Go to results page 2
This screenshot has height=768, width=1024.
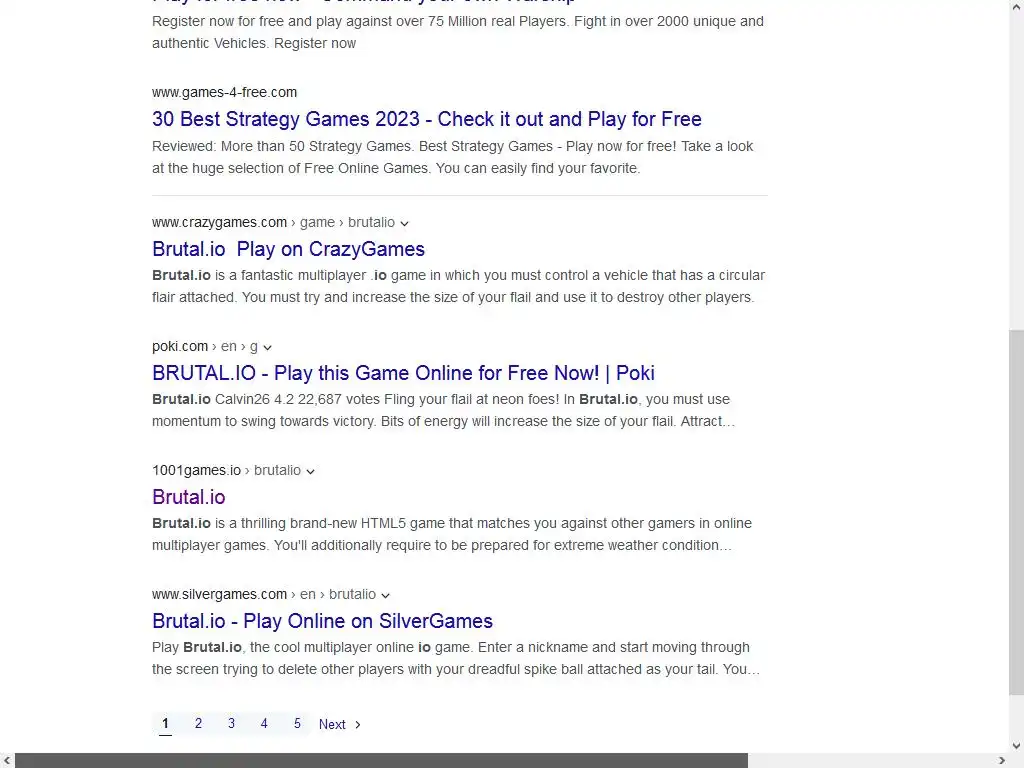pos(198,724)
